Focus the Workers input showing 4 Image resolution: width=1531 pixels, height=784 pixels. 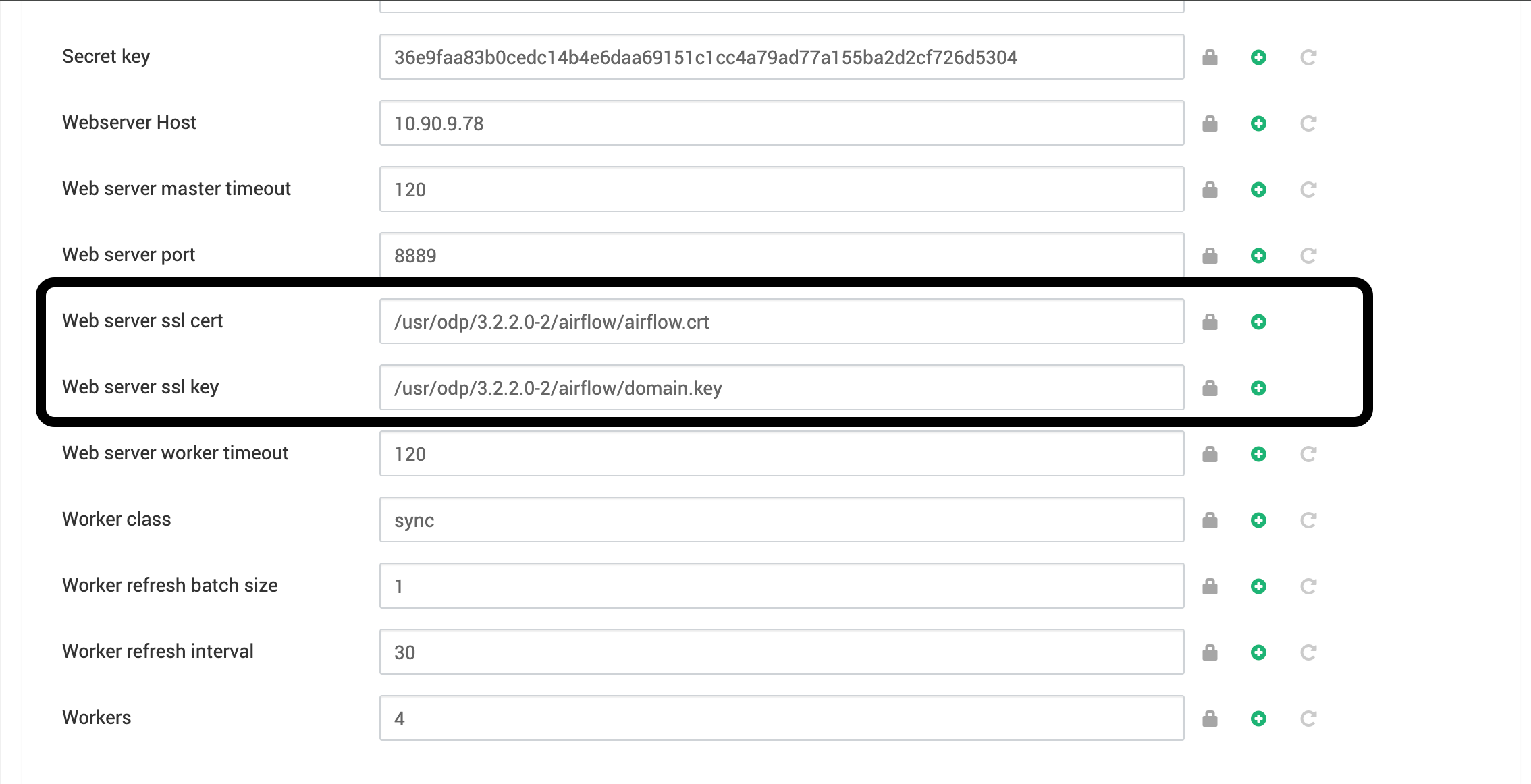coord(782,718)
